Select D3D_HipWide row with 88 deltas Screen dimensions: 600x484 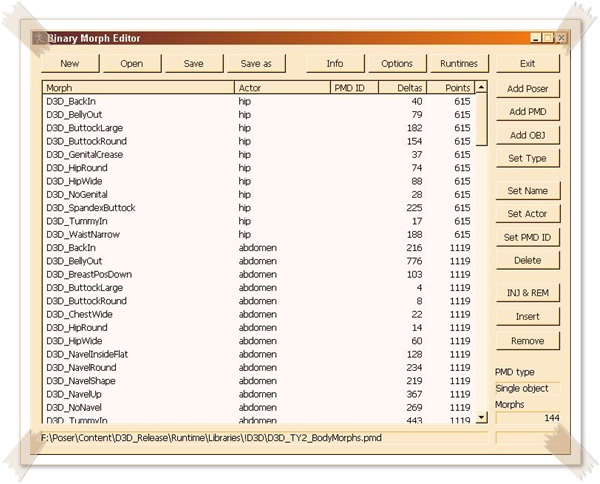pos(259,181)
